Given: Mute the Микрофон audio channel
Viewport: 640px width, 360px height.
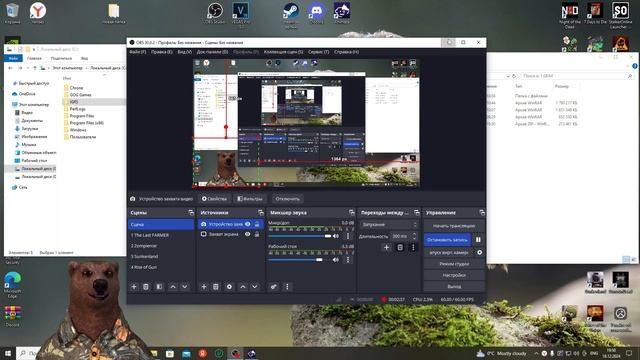Looking at the screenshot, I should (x=336, y=236).
